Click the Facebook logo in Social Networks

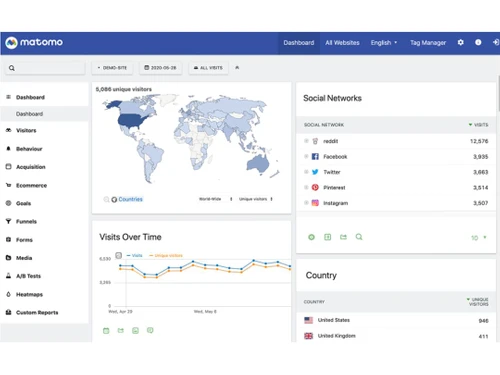click(x=315, y=156)
